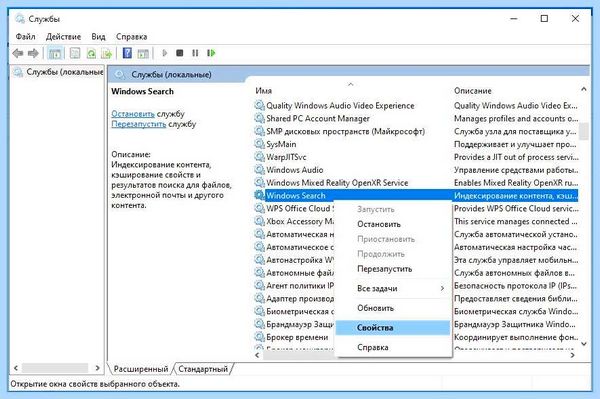Open the Вид menu
The width and height of the screenshot is (600, 399).
(x=98, y=37)
